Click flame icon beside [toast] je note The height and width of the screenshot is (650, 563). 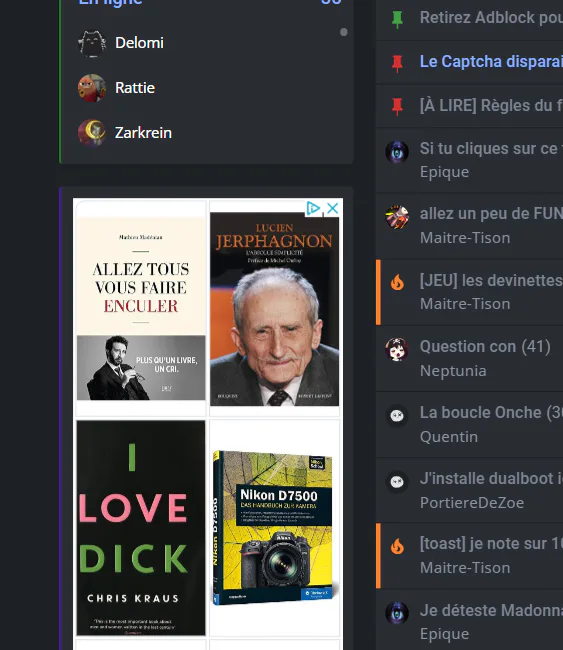point(397,546)
